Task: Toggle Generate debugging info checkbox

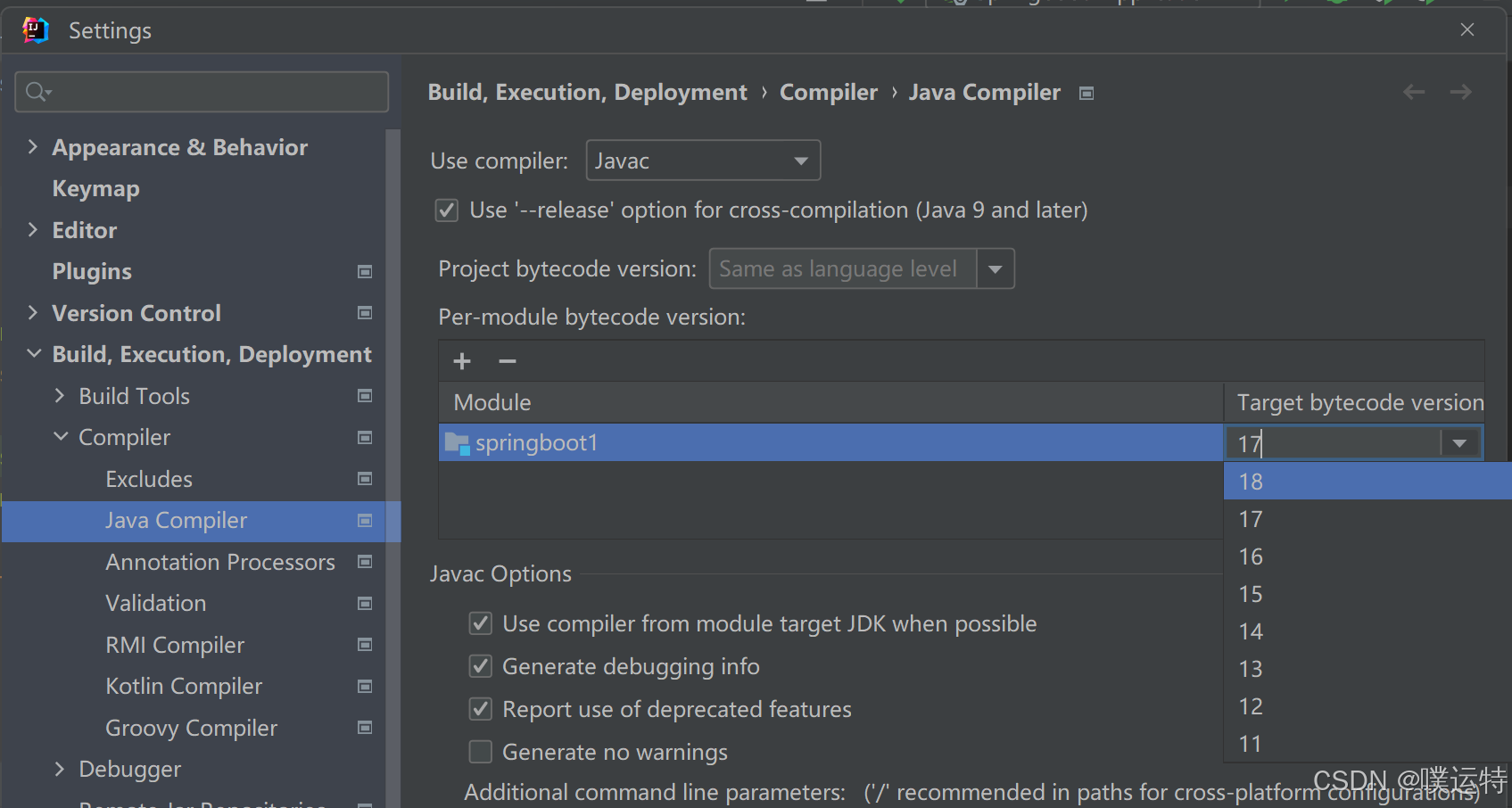Action: pos(481,666)
